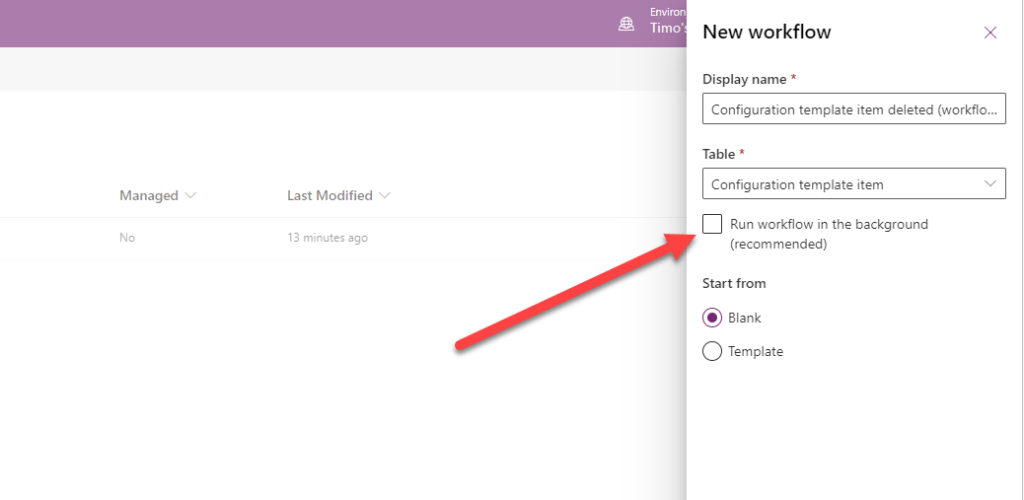Click the Display name text field
This screenshot has height=500, width=1024.
853,110
